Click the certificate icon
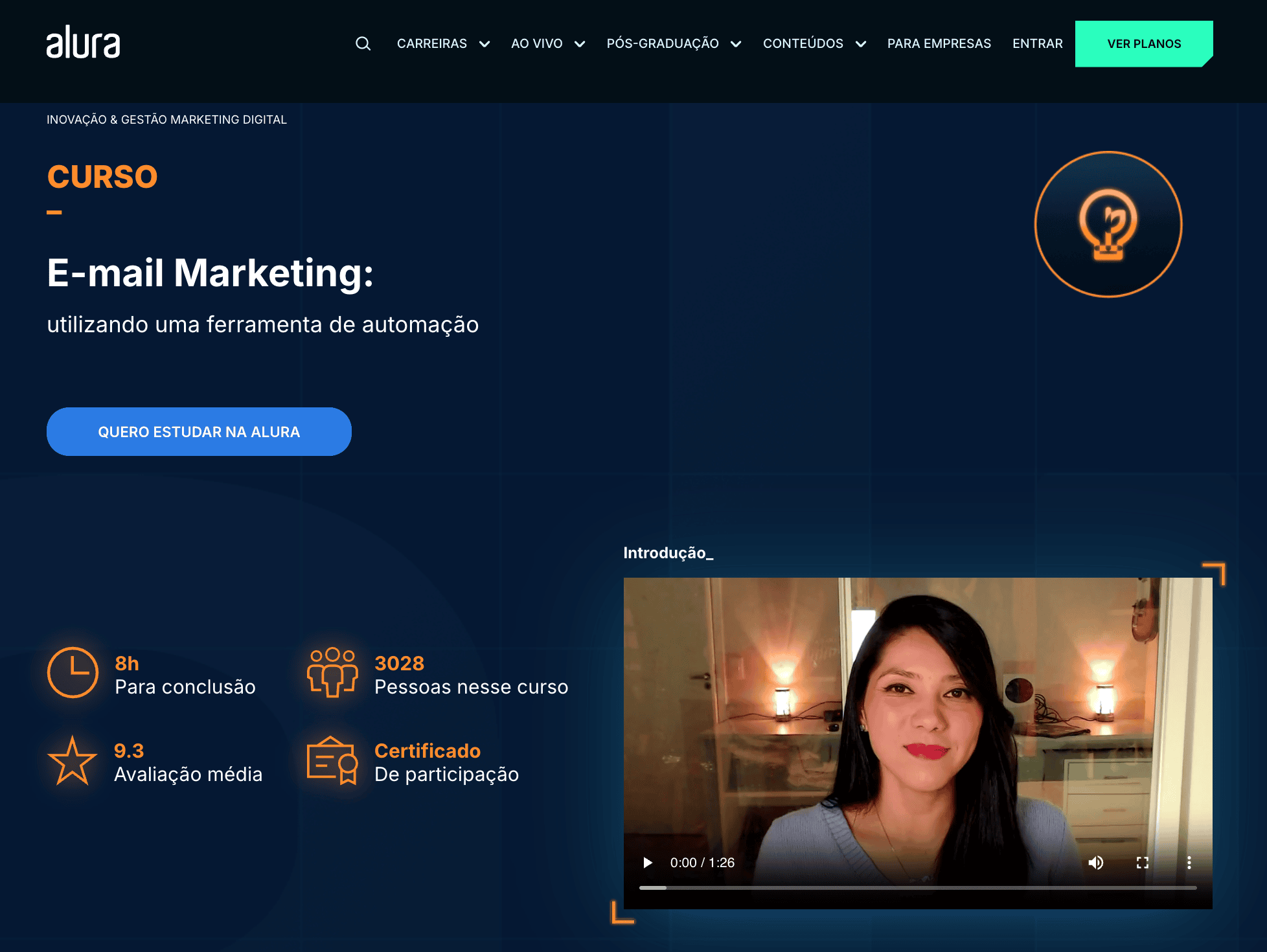Screen dimensions: 1267x952 tap(332, 762)
